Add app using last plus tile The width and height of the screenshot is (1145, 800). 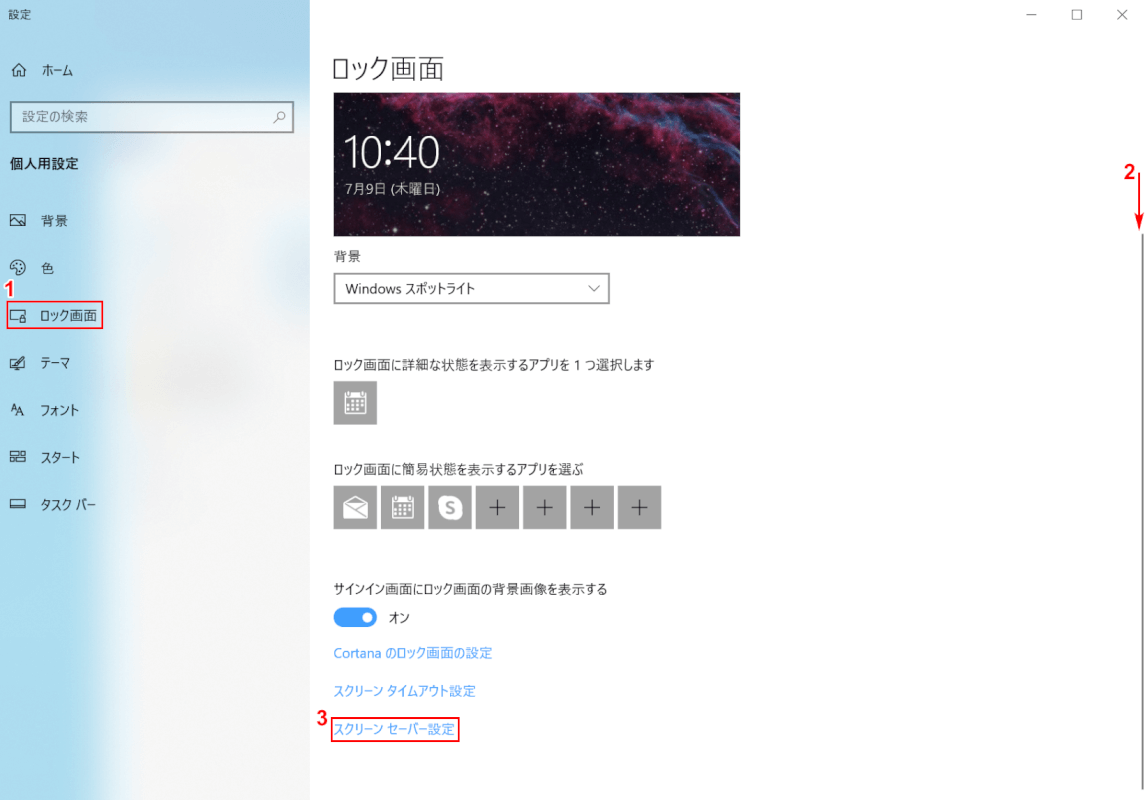(639, 507)
